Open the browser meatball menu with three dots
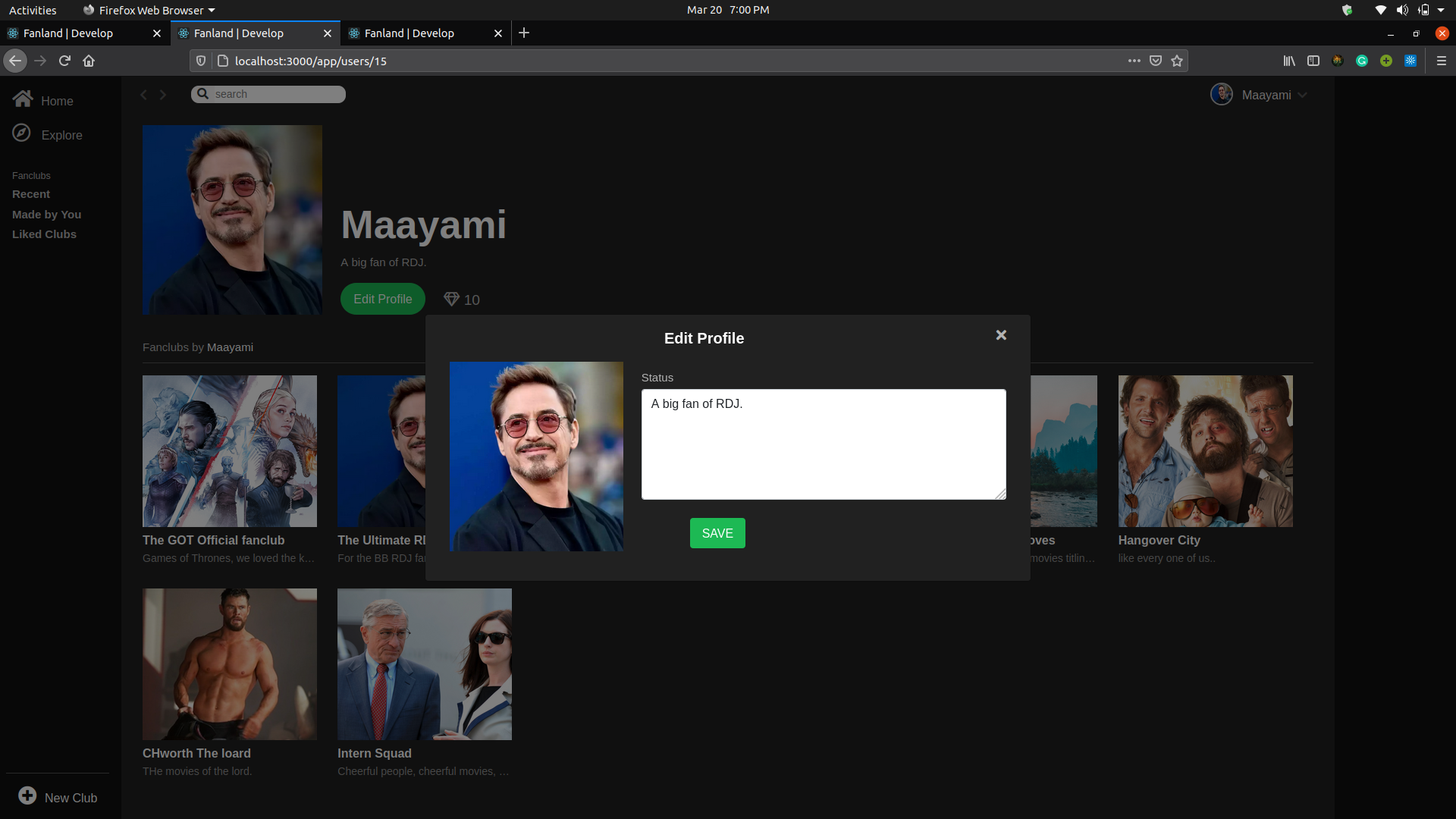This screenshot has width=1456, height=819. coord(1134,61)
